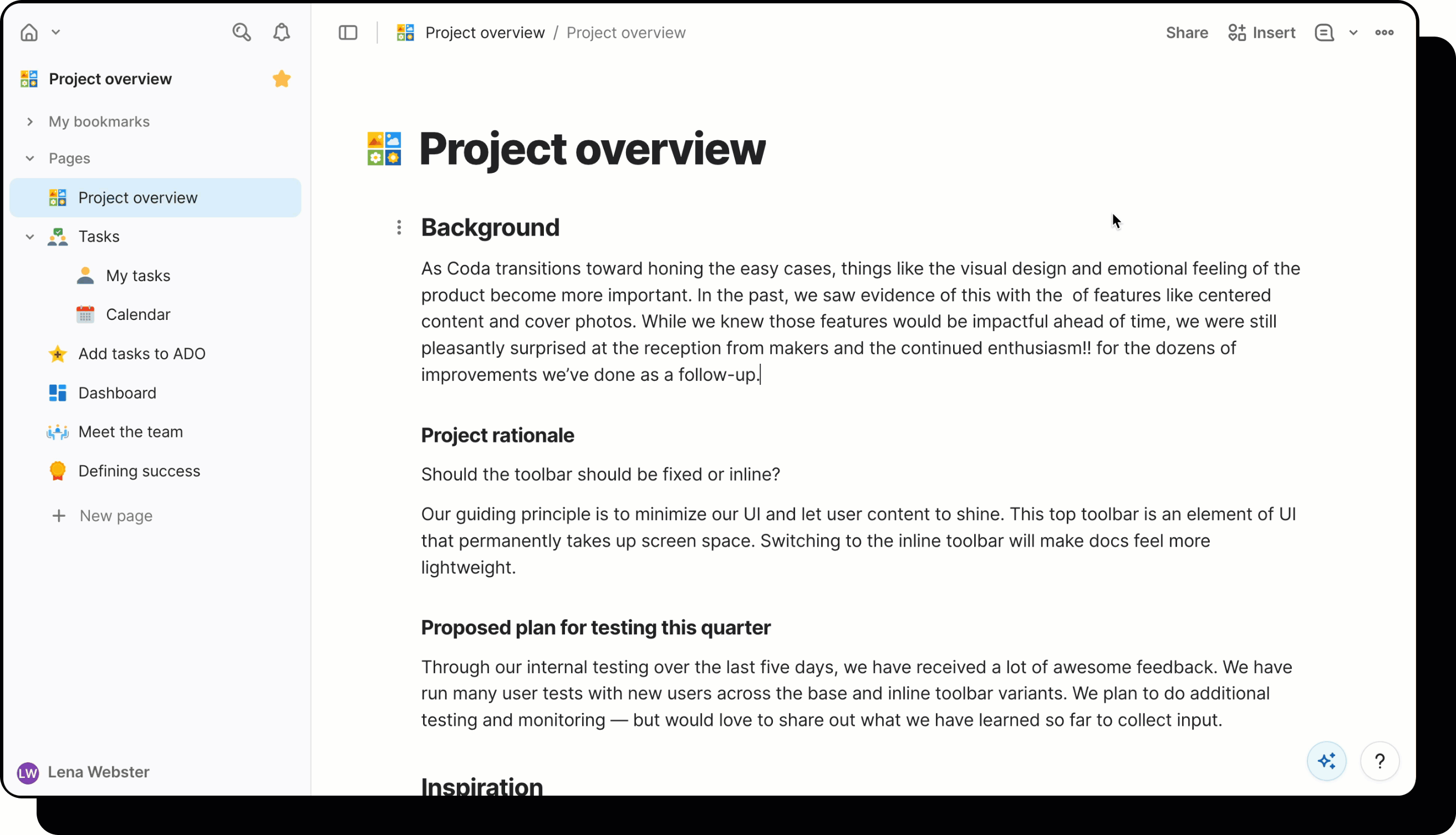The image size is (1456, 835).
Task: Click the Insert button
Action: tap(1261, 33)
